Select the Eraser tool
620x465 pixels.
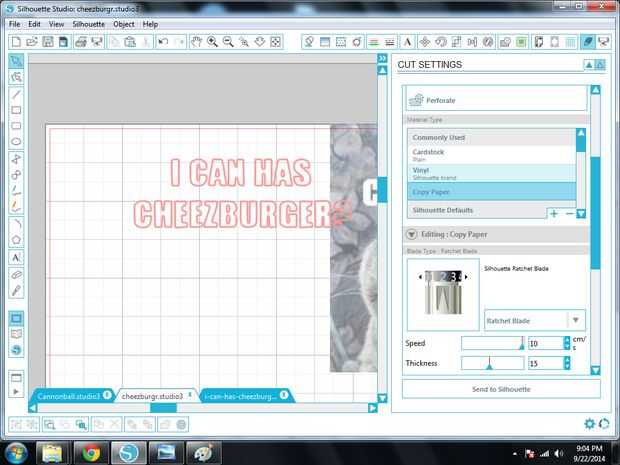coord(16,275)
